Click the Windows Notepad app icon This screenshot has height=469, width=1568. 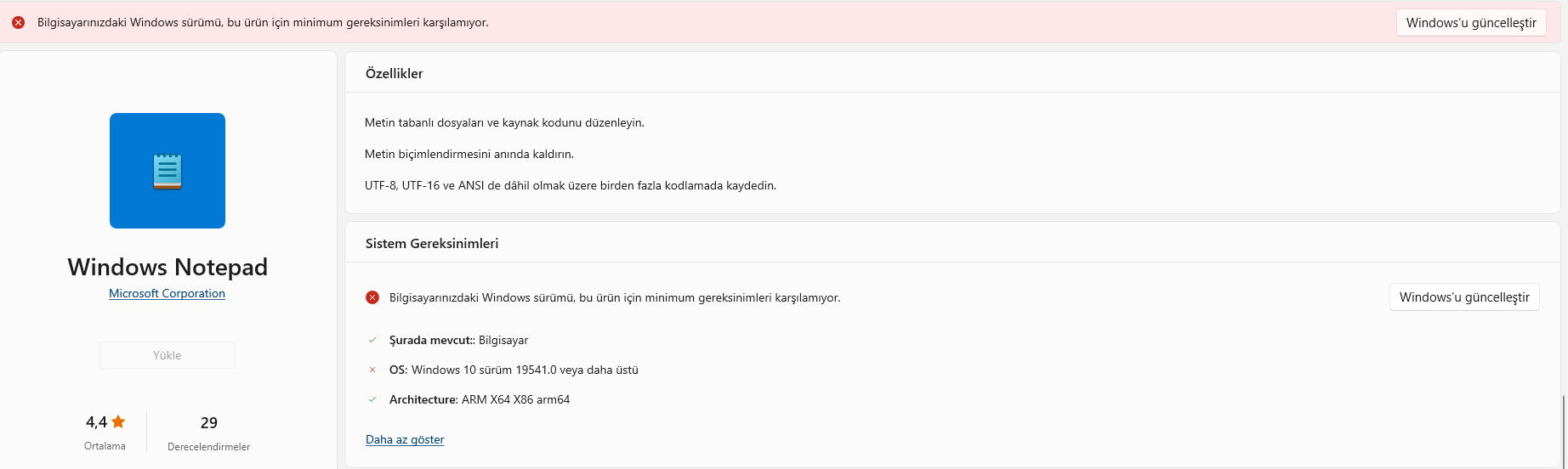tap(168, 171)
